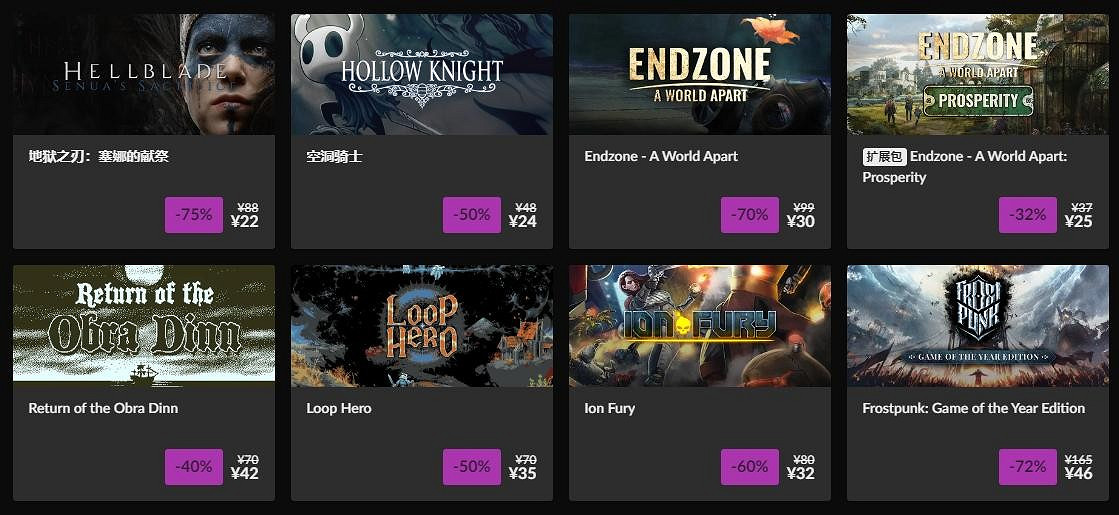This screenshot has height=515, width=1119.
Task: Open Endzone - A World Apart banner
Action: point(699,74)
